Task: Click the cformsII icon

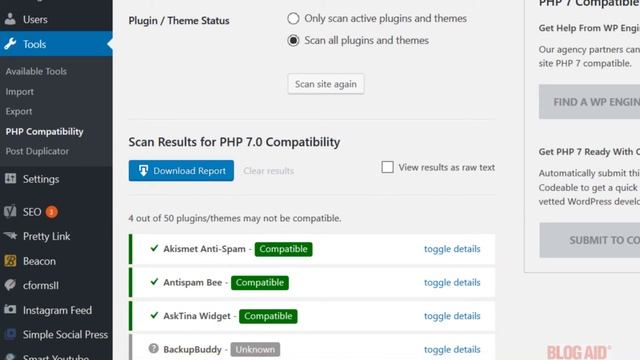Action: 10,285
